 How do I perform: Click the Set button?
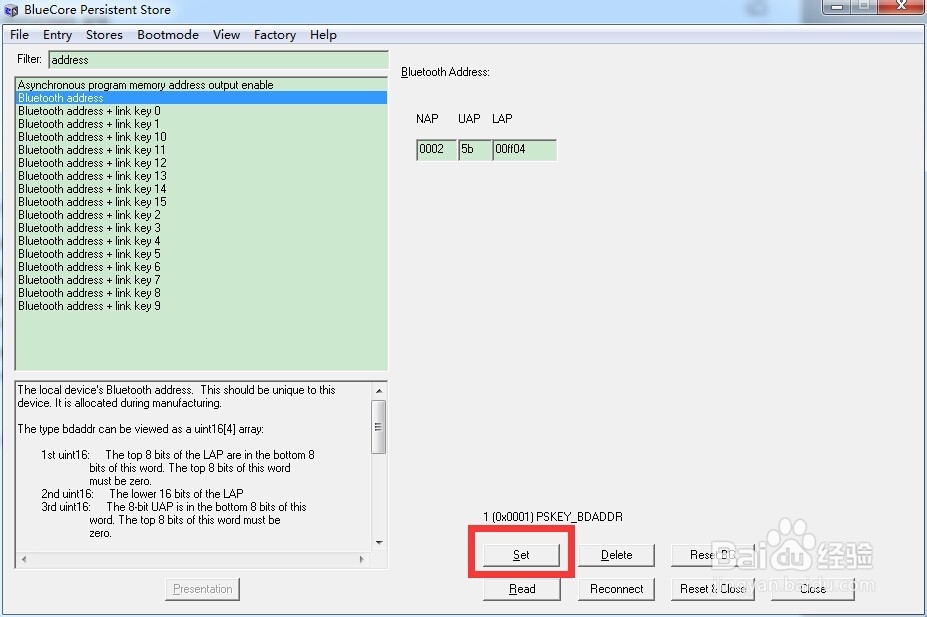coord(521,555)
